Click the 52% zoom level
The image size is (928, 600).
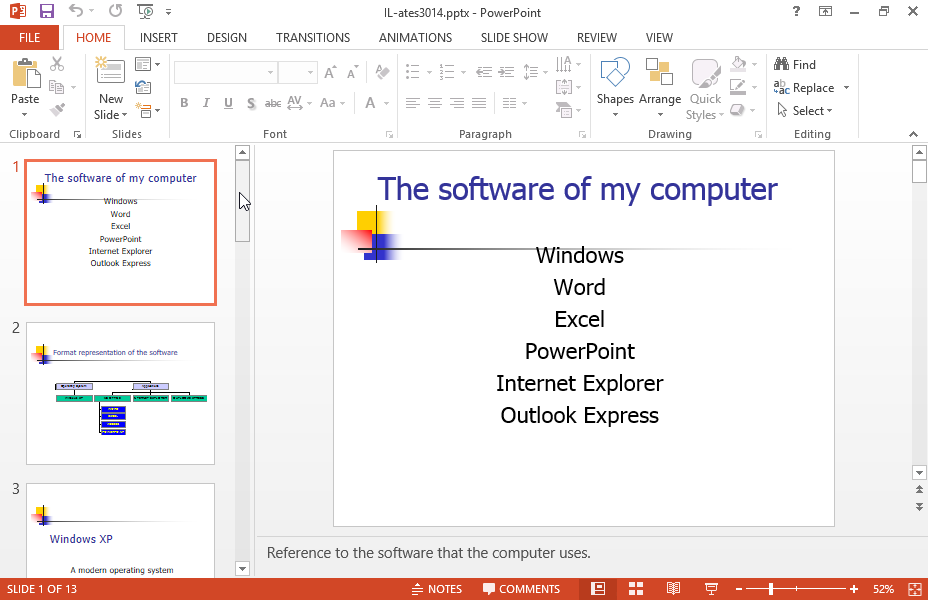click(883, 589)
